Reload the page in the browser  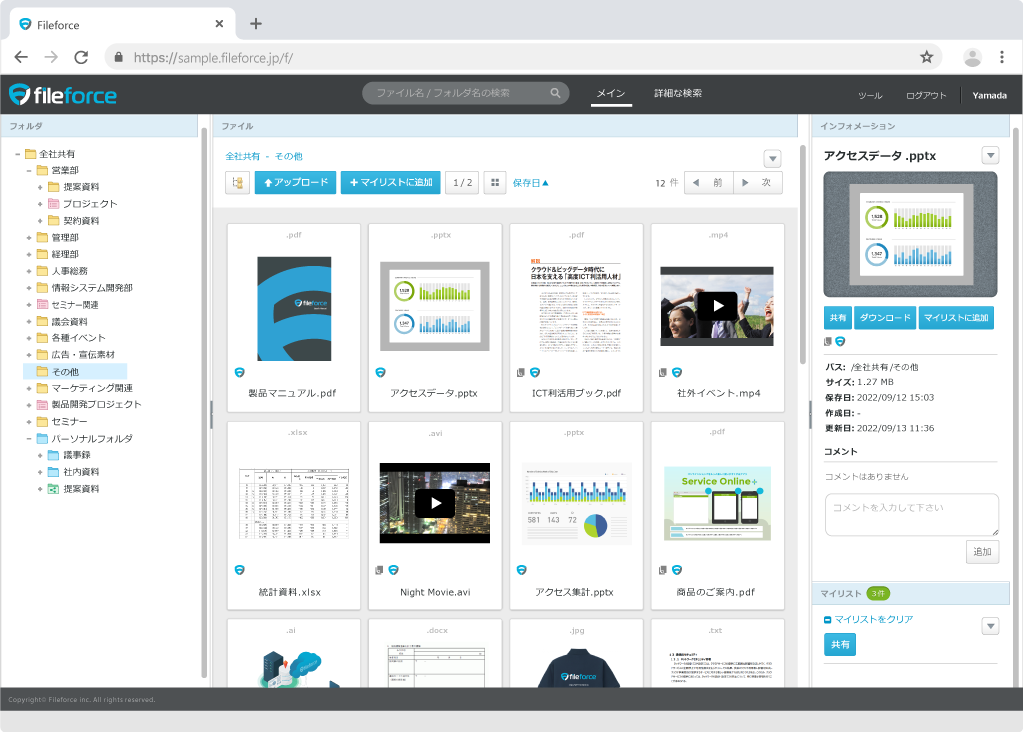(81, 57)
